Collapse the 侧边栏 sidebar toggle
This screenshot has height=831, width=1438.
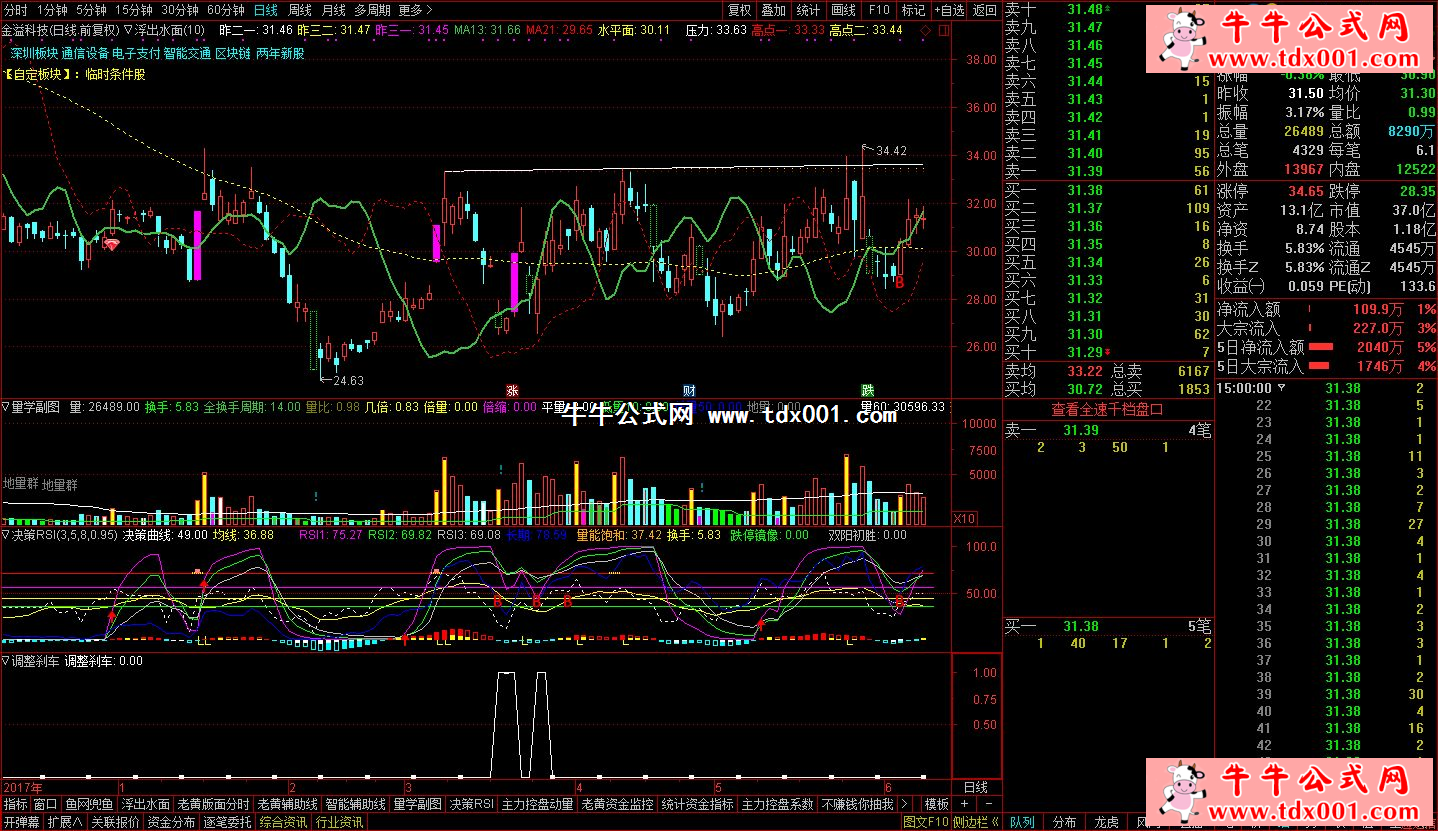point(977,822)
